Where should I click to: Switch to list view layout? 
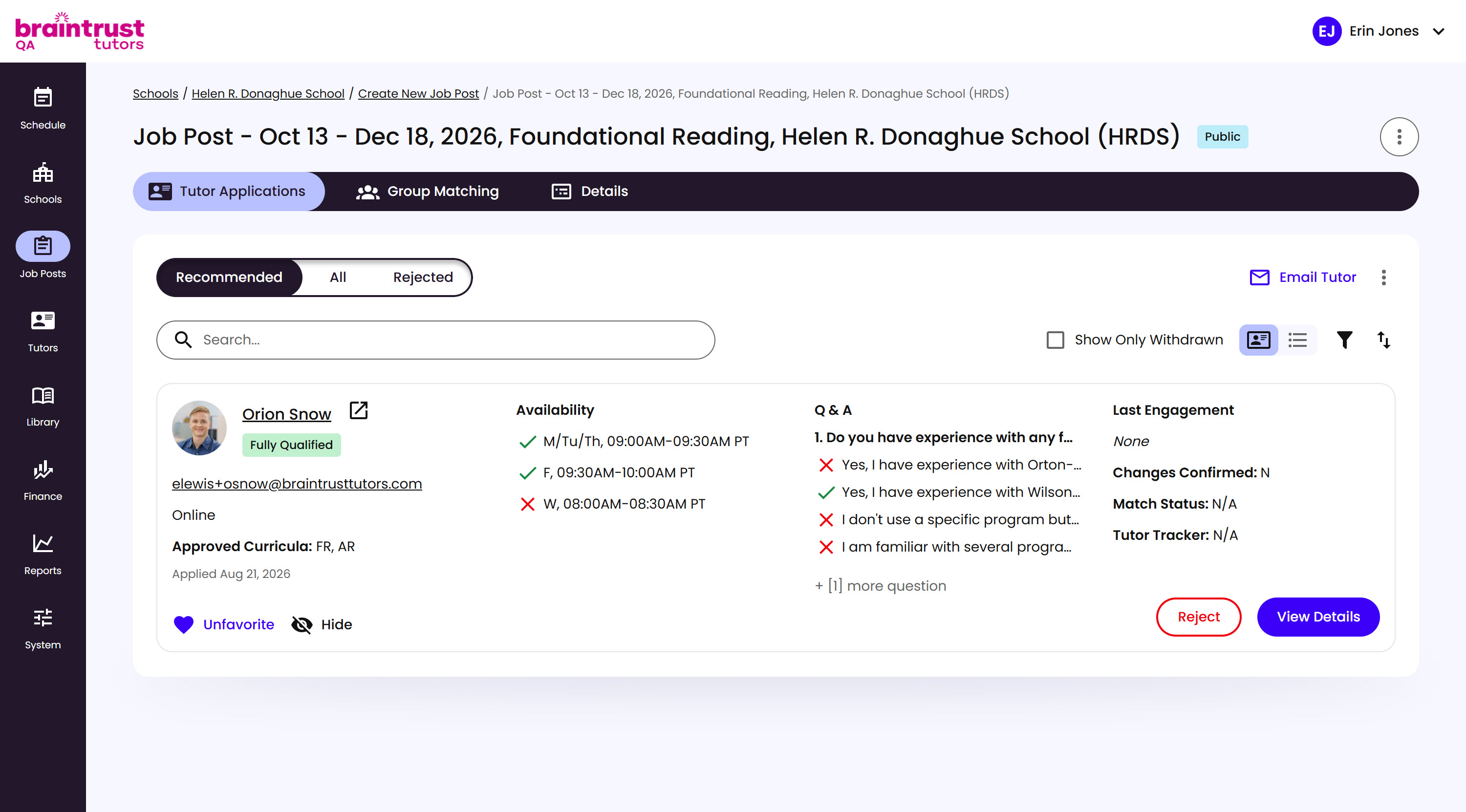(1297, 340)
